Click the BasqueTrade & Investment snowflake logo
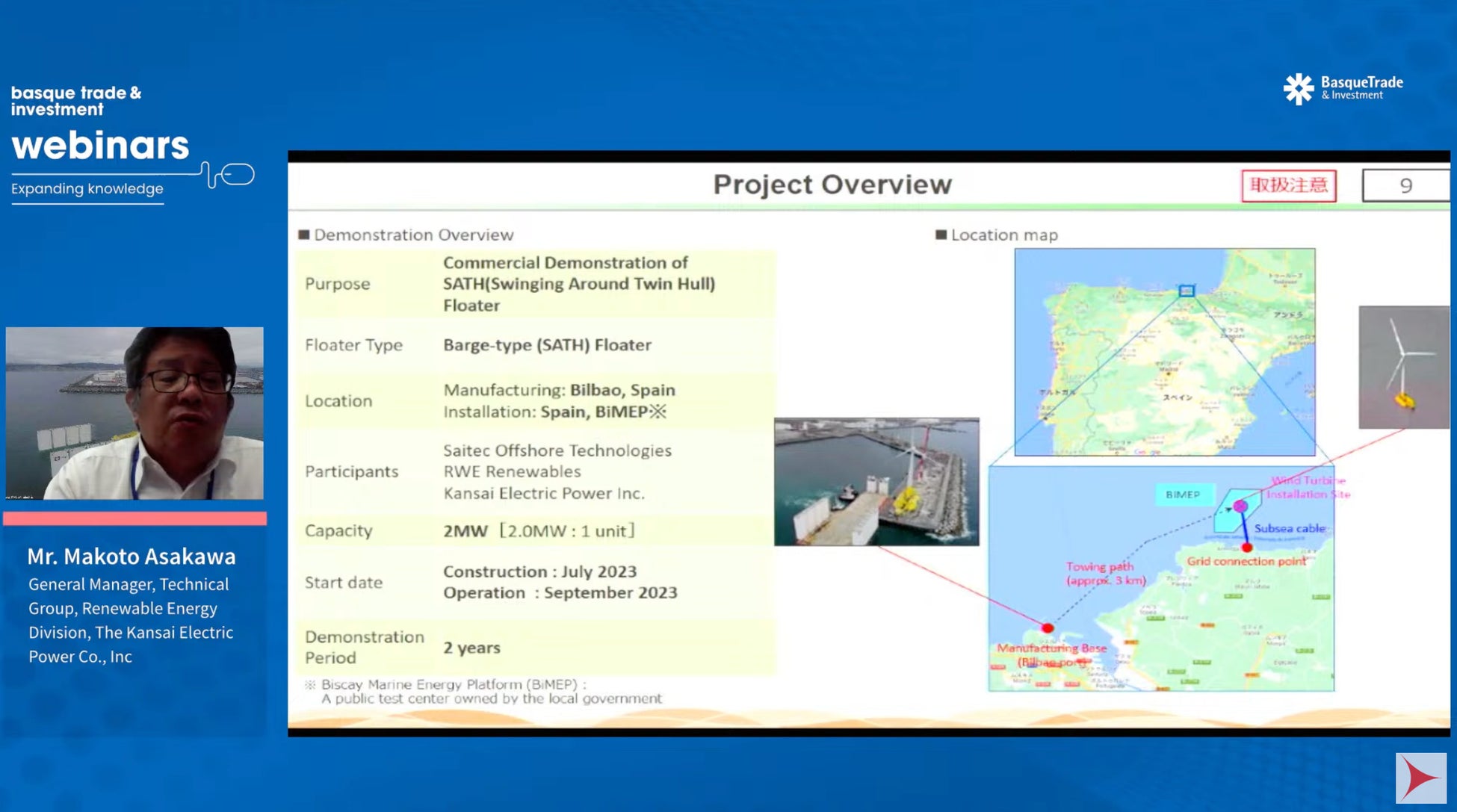1457x812 pixels. coord(1299,89)
